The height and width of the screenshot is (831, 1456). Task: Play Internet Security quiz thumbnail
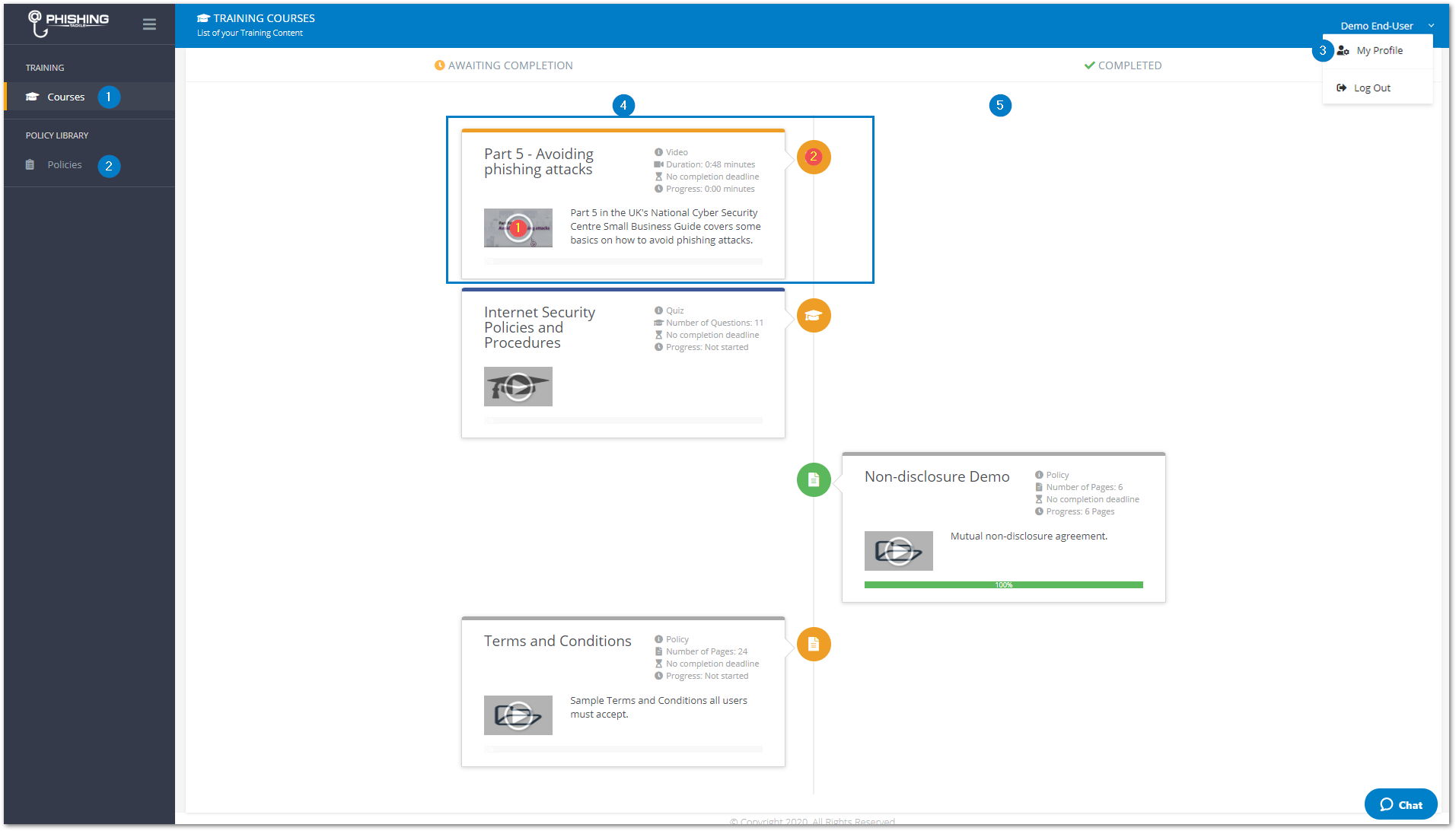click(x=518, y=387)
